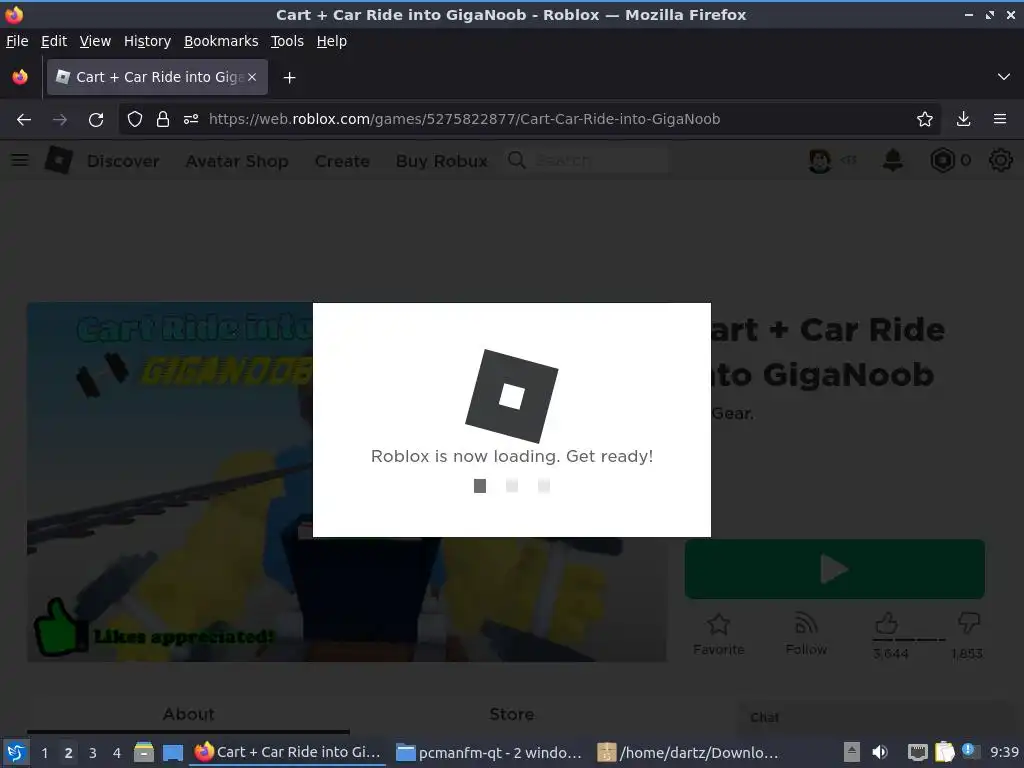Image resolution: width=1024 pixels, height=768 pixels.
Task: Open tracking protection shield icon
Action: pyautogui.click(x=135, y=119)
